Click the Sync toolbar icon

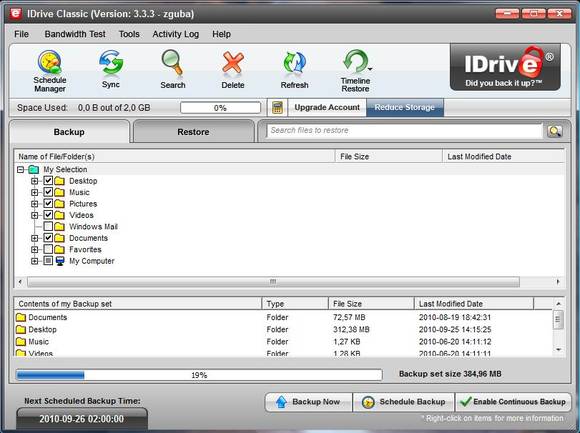pyautogui.click(x=111, y=69)
